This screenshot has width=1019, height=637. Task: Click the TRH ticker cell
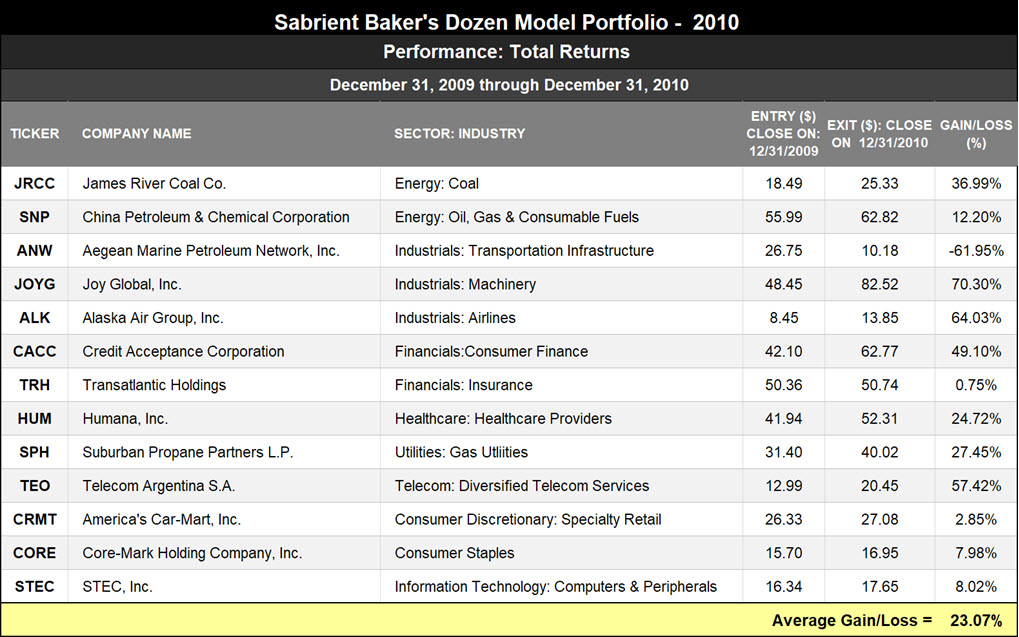(x=34, y=385)
